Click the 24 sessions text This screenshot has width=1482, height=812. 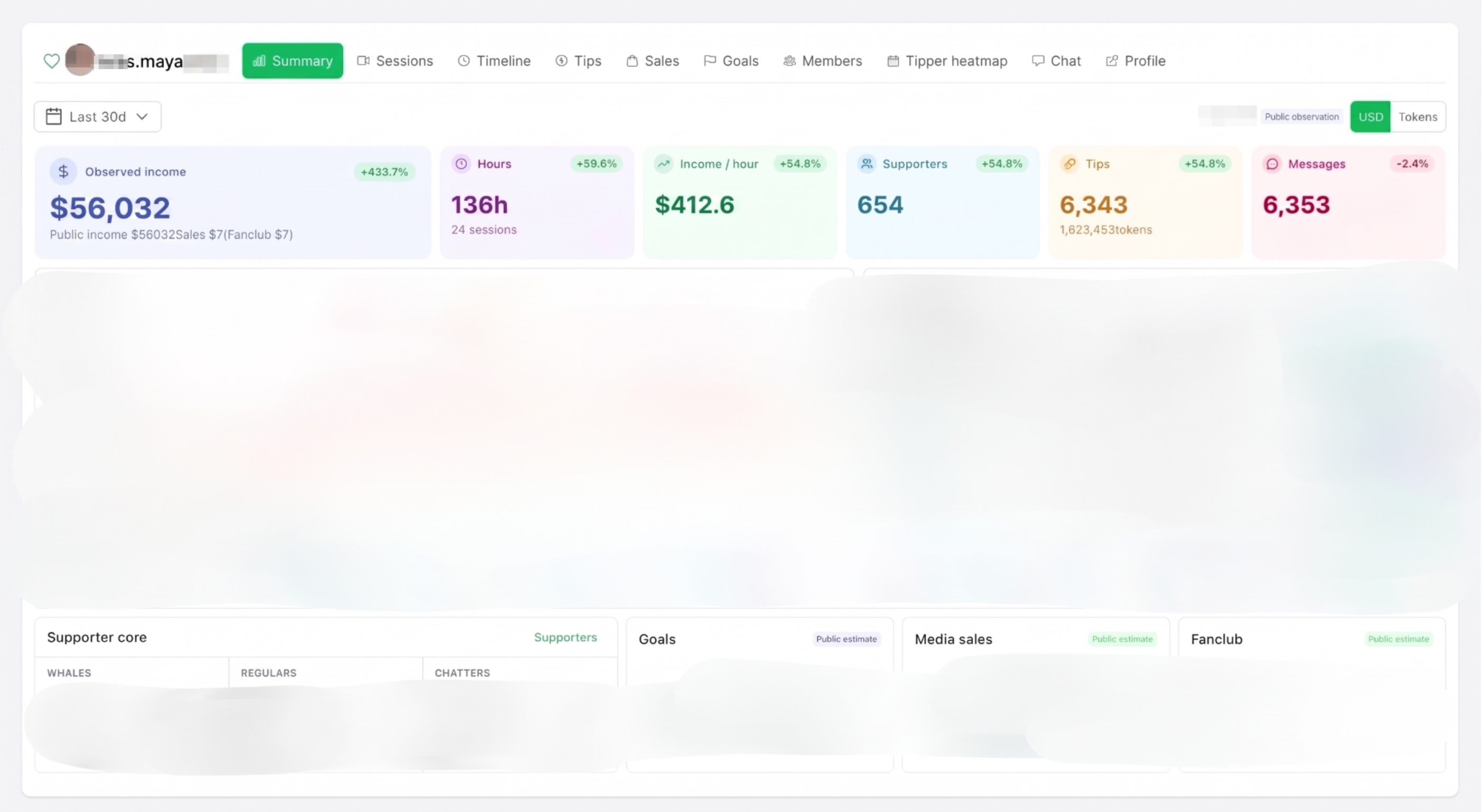pyautogui.click(x=484, y=229)
